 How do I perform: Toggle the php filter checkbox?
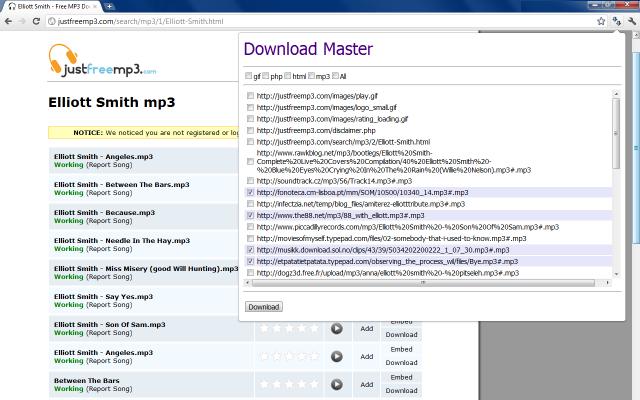coord(266,76)
